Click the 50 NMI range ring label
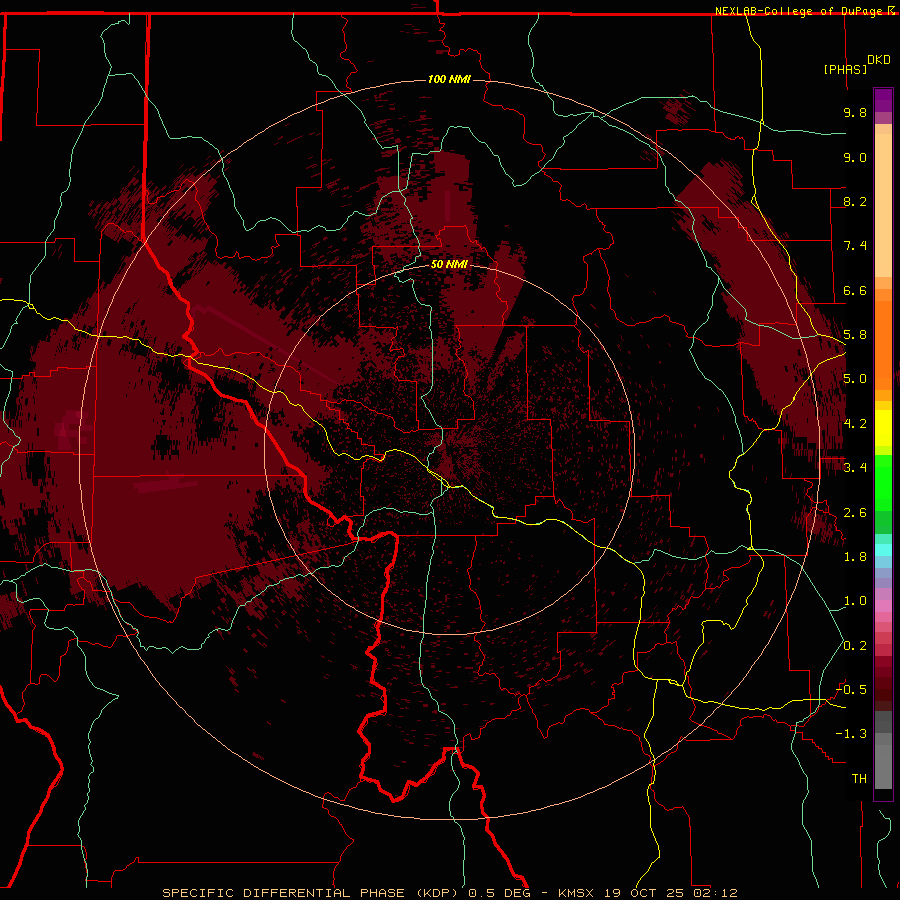Screen dimensions: 900x900 pos(449,264)
